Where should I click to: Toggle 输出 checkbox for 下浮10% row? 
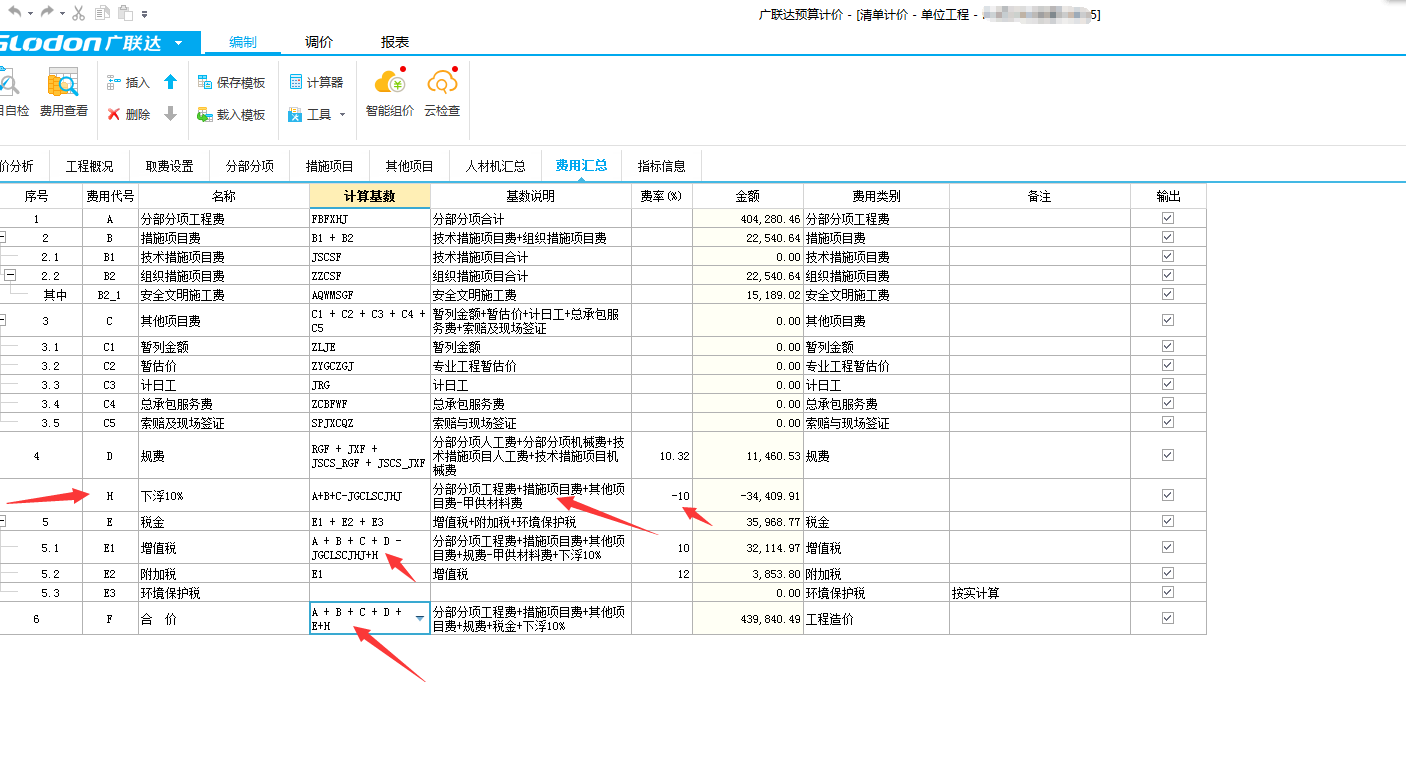(x=1168, y=495)
